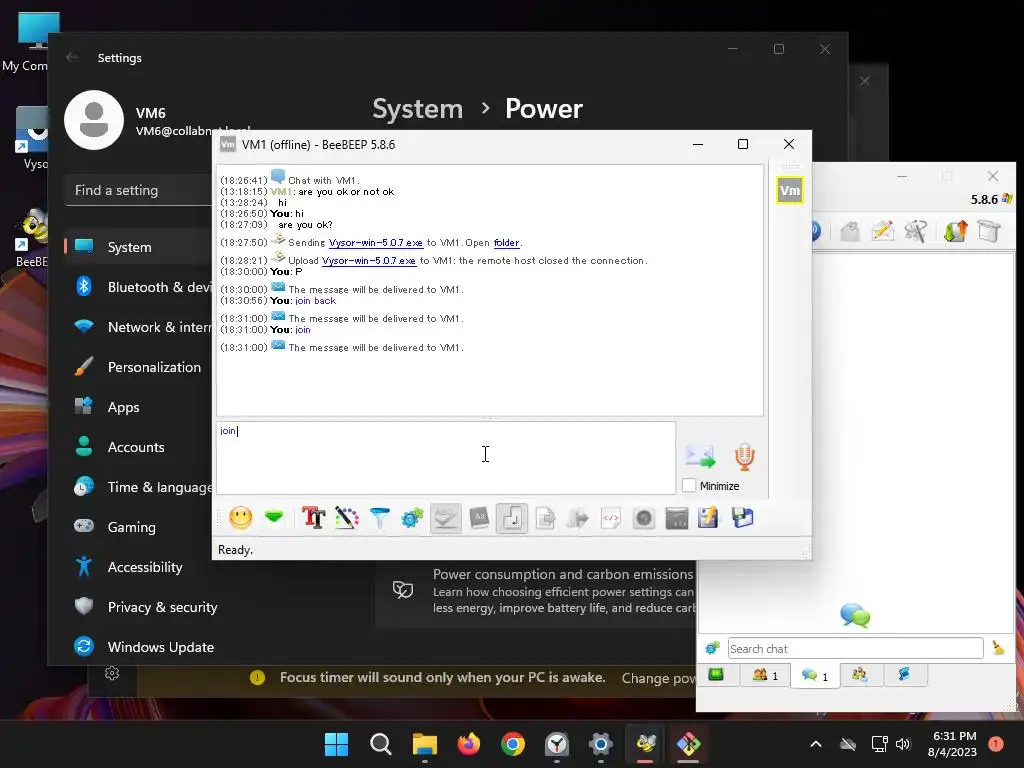
Task: Record a voice message with microphone
Action: tap(744, 456)
